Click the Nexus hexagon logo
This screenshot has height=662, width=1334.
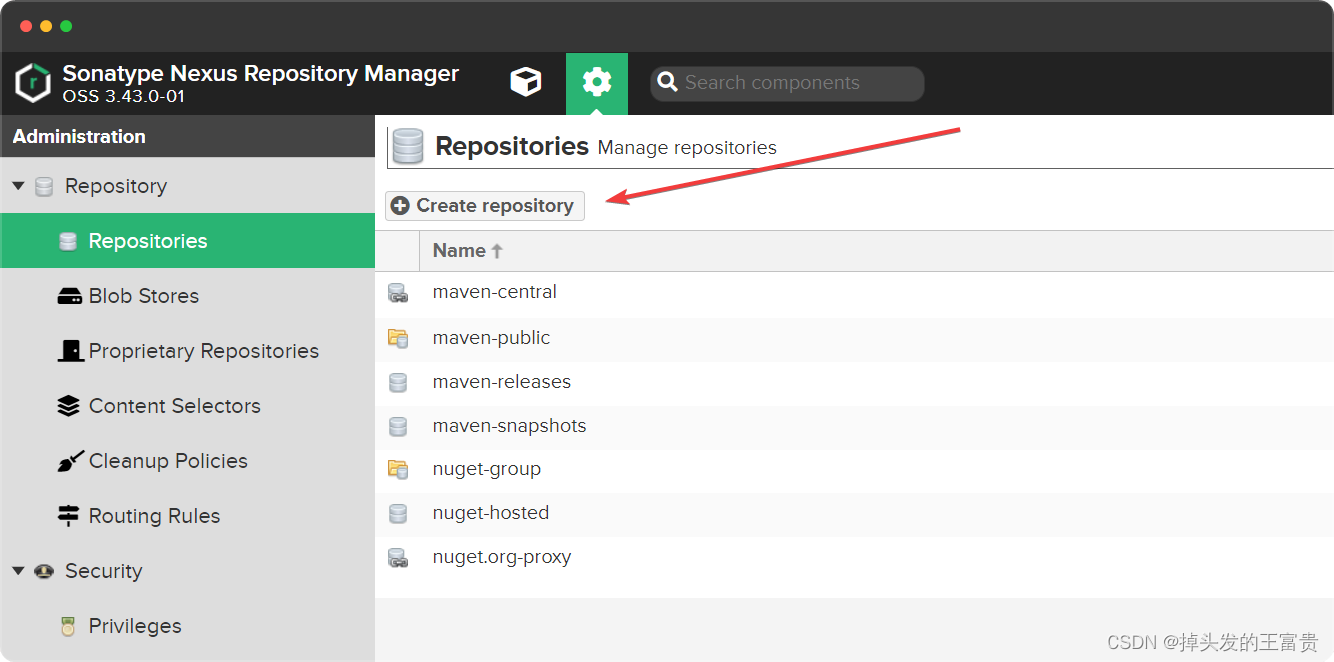point(33,83)
